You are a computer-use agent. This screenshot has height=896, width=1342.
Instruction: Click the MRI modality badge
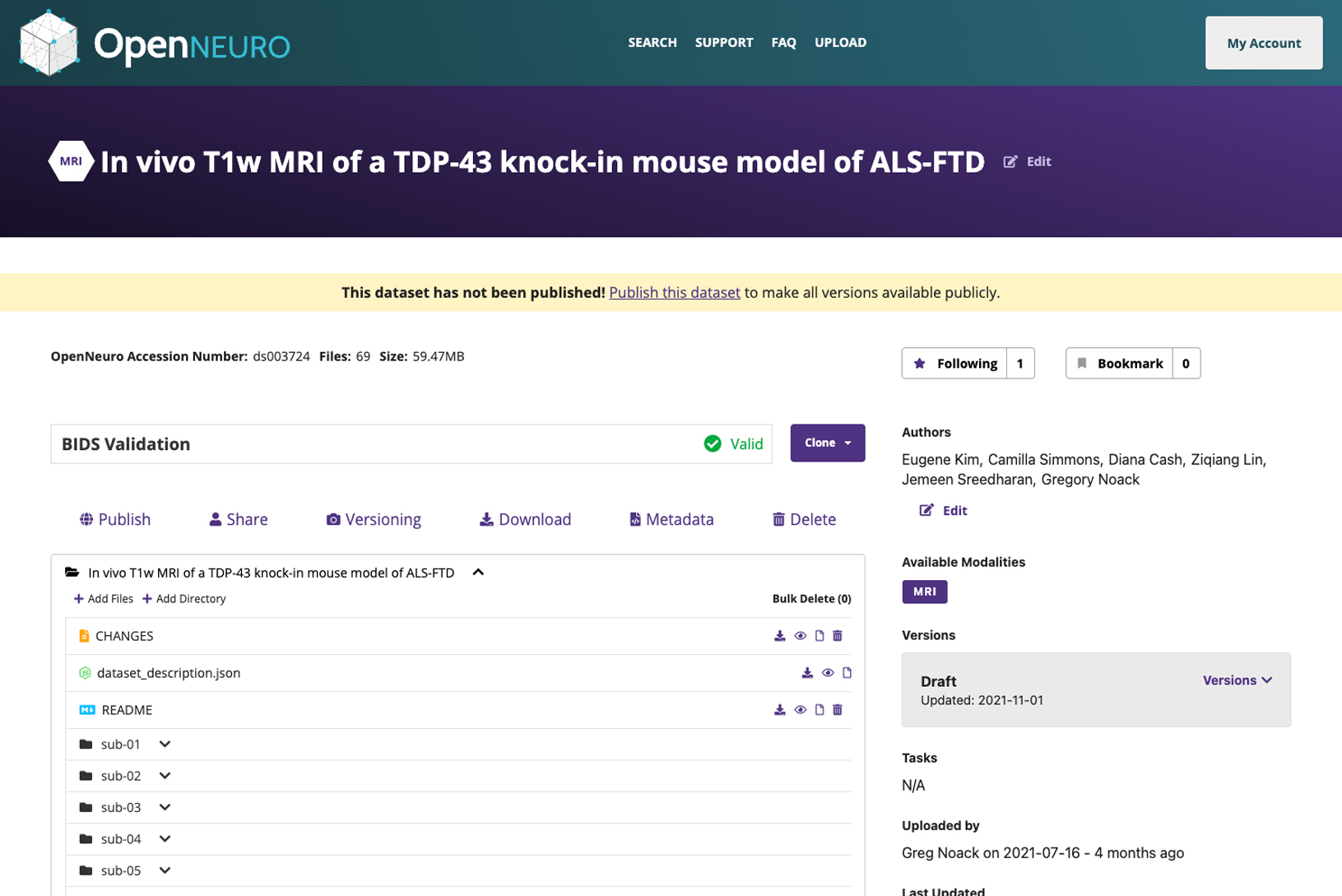click(924, 592)
